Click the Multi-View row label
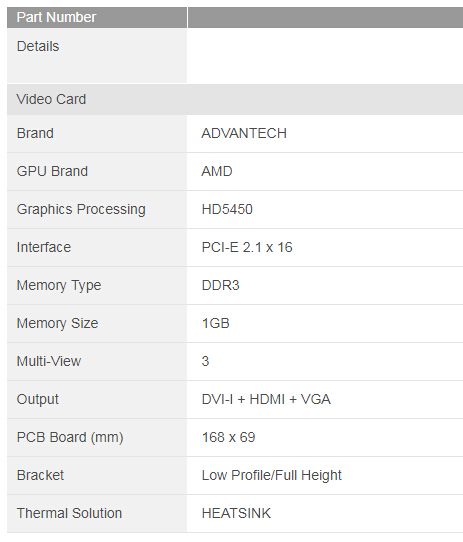Viewport: 463px width, 542px height. 49,362
